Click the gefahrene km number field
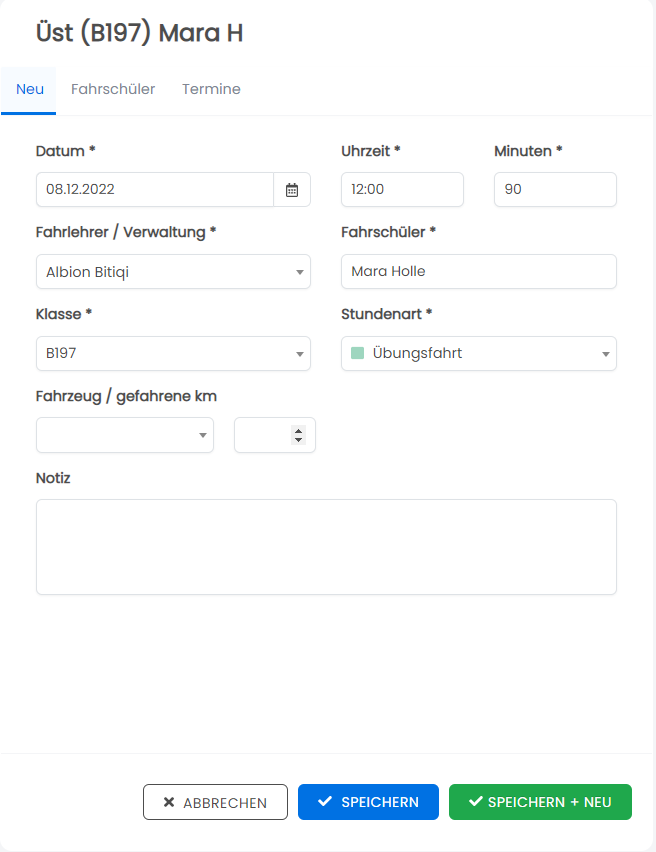656x852 pixels. (x=274, y=435)
